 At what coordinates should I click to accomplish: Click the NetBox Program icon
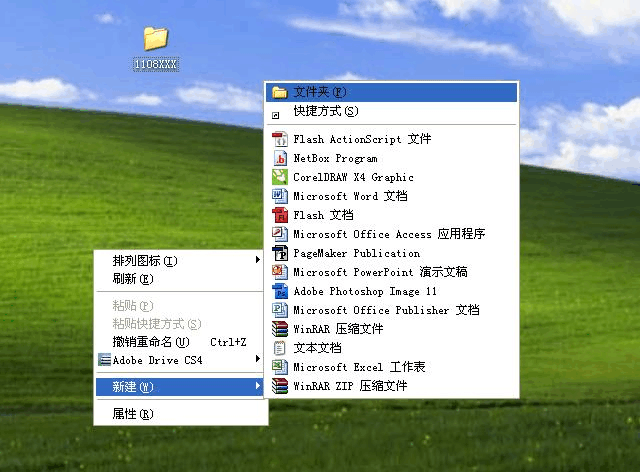click(x=280, y=158)
